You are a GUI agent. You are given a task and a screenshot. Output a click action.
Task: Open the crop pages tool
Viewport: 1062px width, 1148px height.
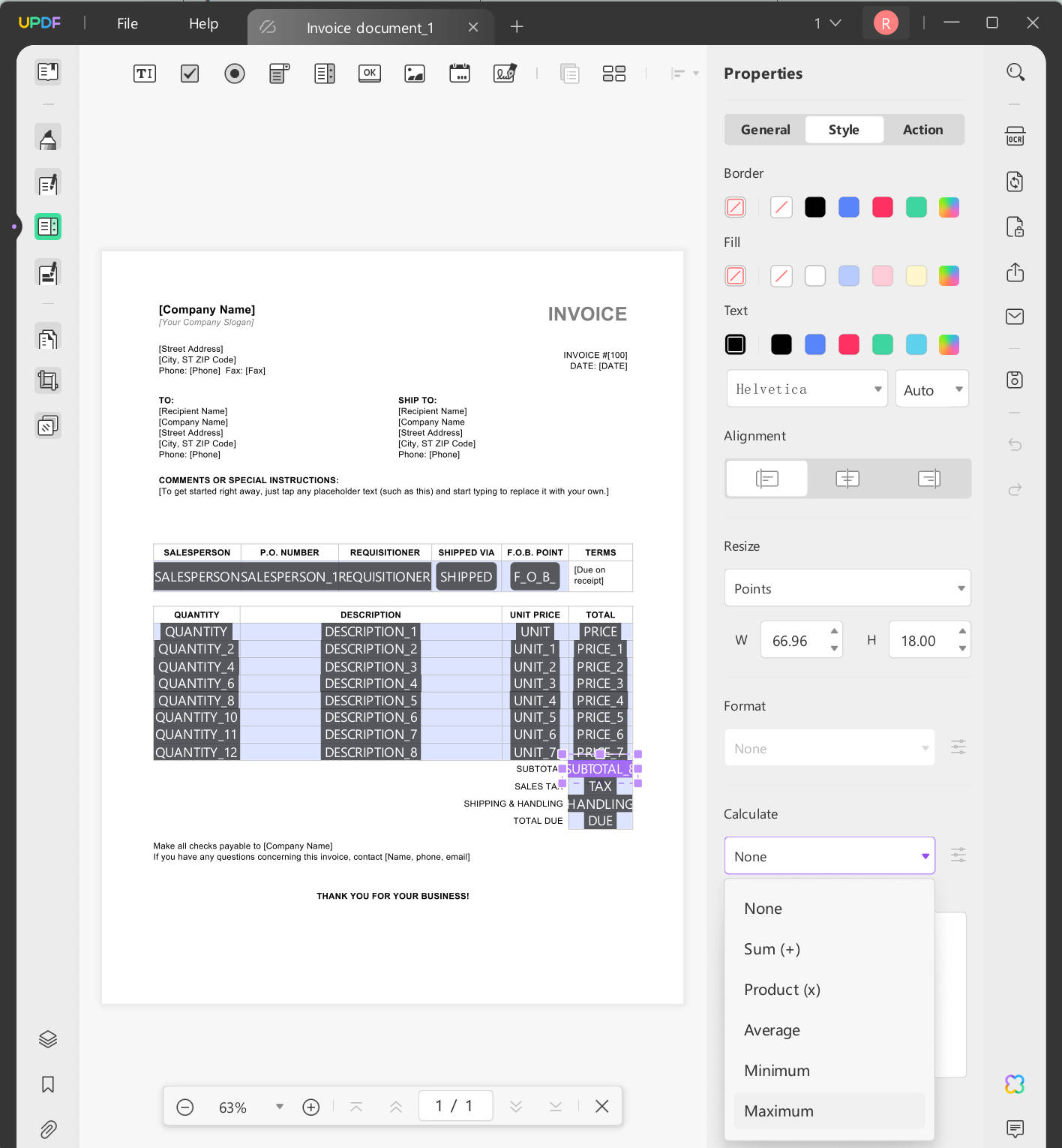coord(47,380)
